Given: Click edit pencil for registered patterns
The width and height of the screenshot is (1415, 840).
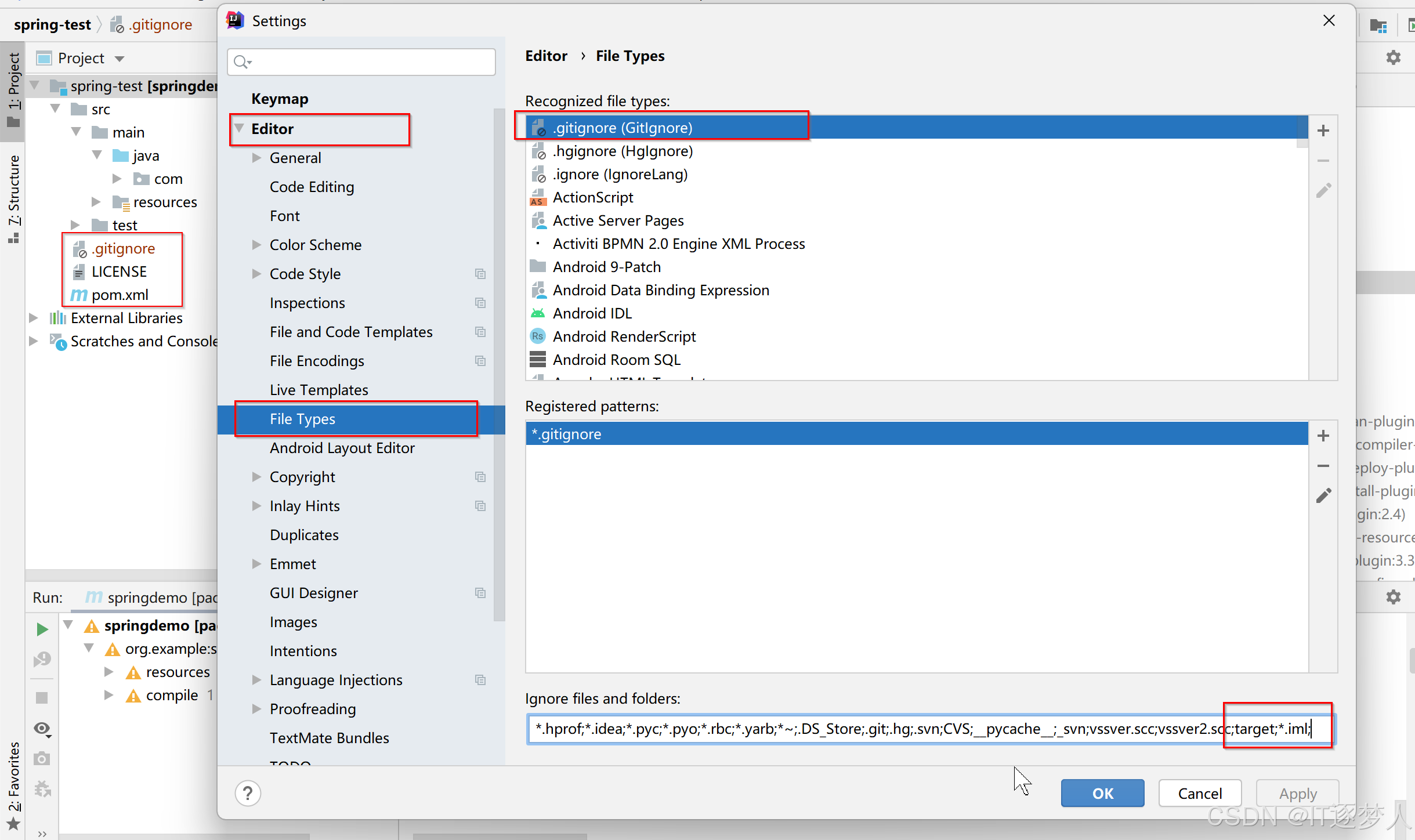Looking at the screenshot, I should point(1323,495).
